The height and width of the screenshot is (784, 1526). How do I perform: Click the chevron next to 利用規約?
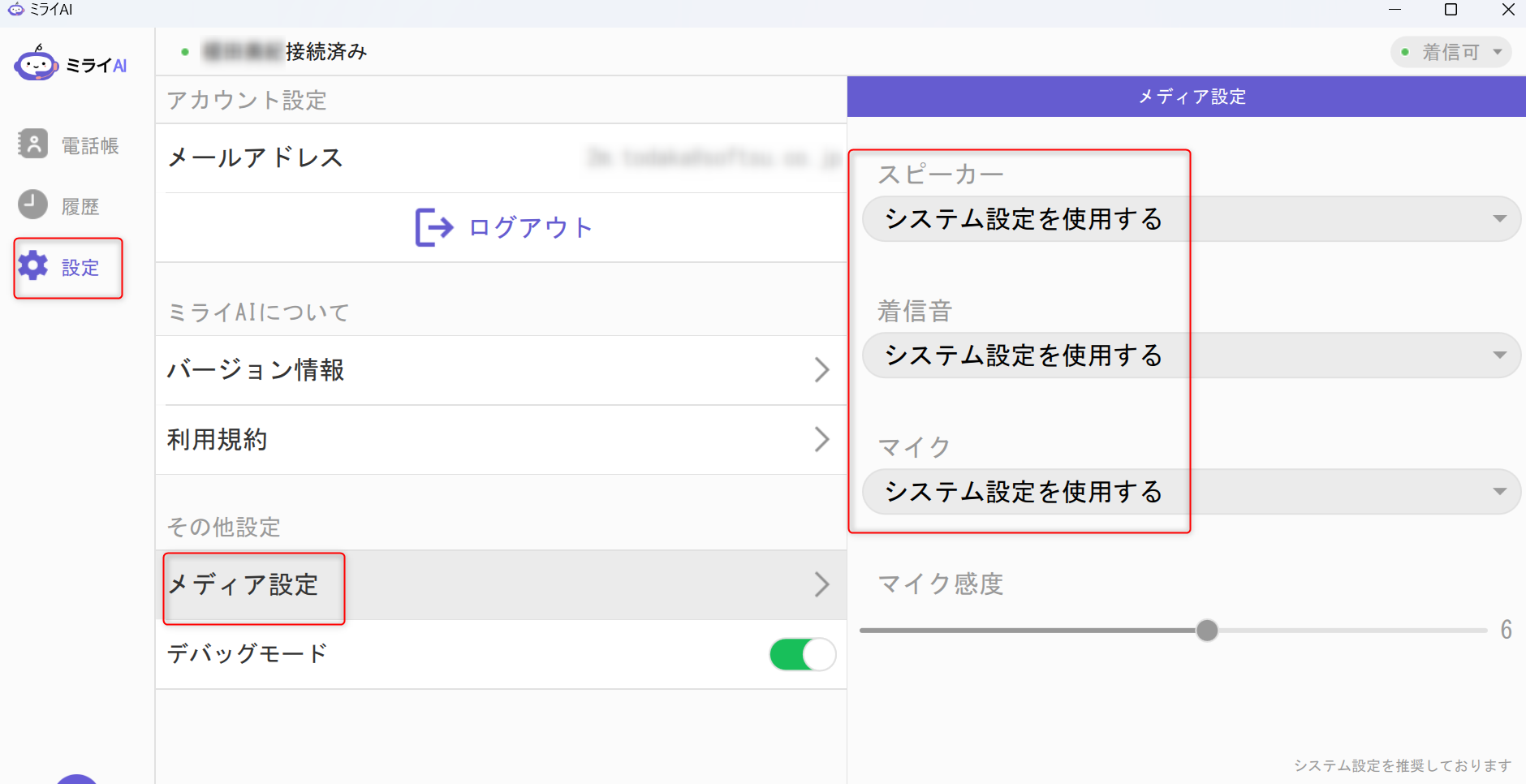click(x=821, y=440)
